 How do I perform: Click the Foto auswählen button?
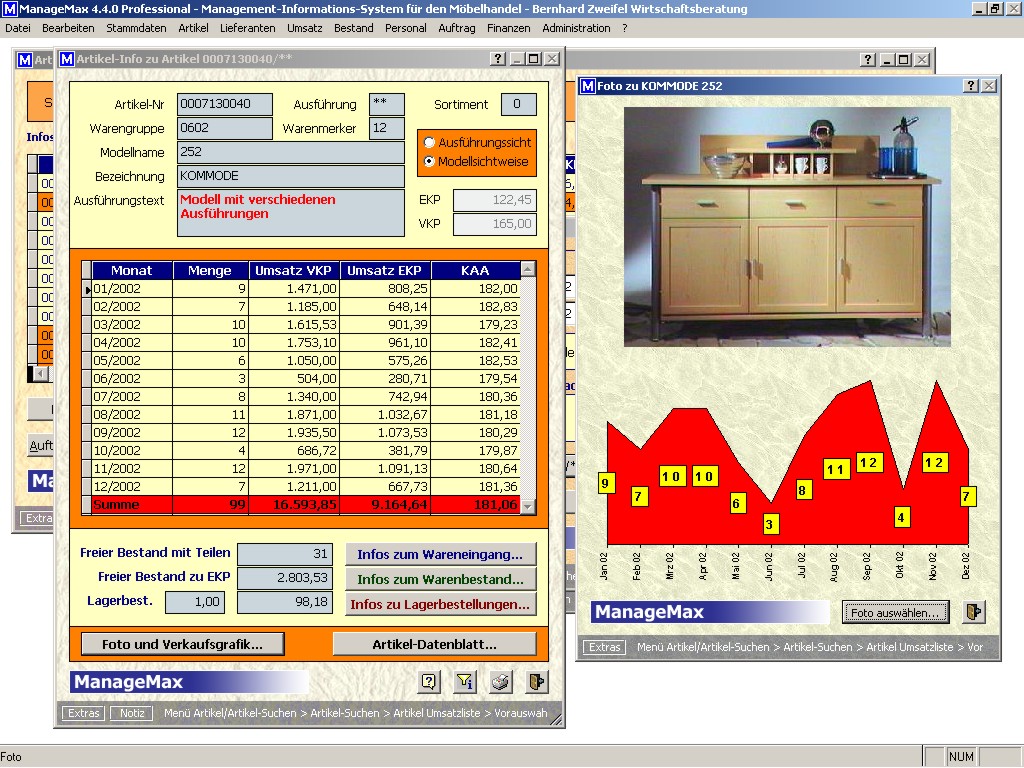pyautogui.click(x=895, y=612)
